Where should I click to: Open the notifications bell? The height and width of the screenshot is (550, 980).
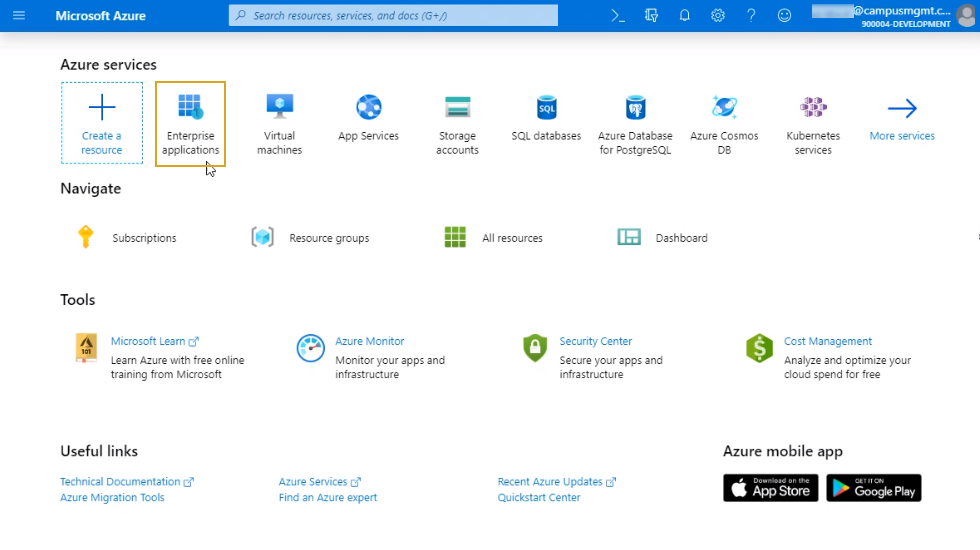(685, 16)
